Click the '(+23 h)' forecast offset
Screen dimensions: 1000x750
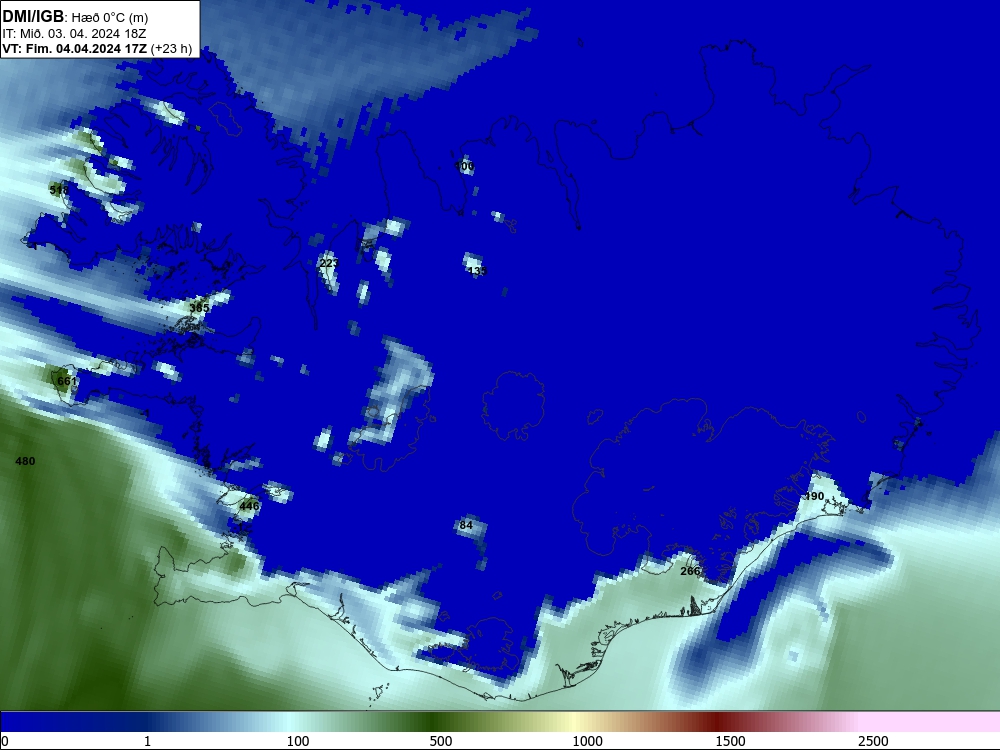tap(172, 48)
